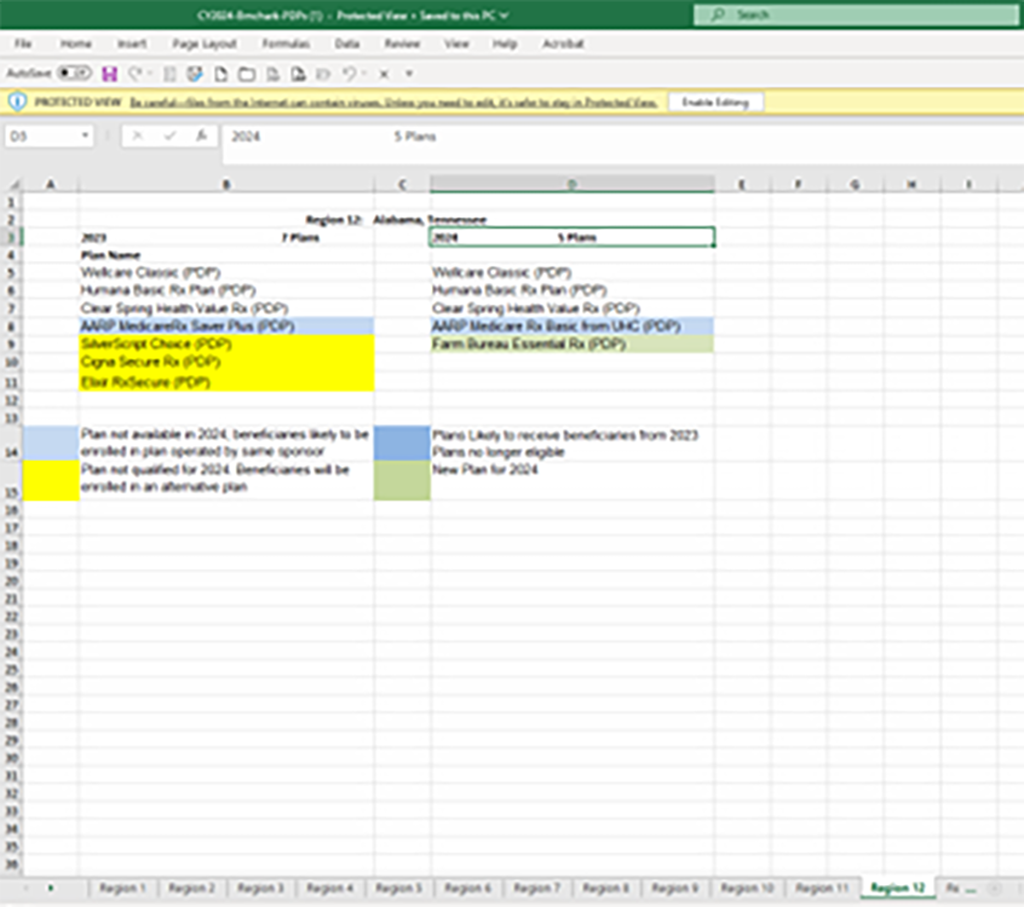Open the Insert ribbon tab
The height and width of the screenshot is (907, 1024).
click(131, 44)
